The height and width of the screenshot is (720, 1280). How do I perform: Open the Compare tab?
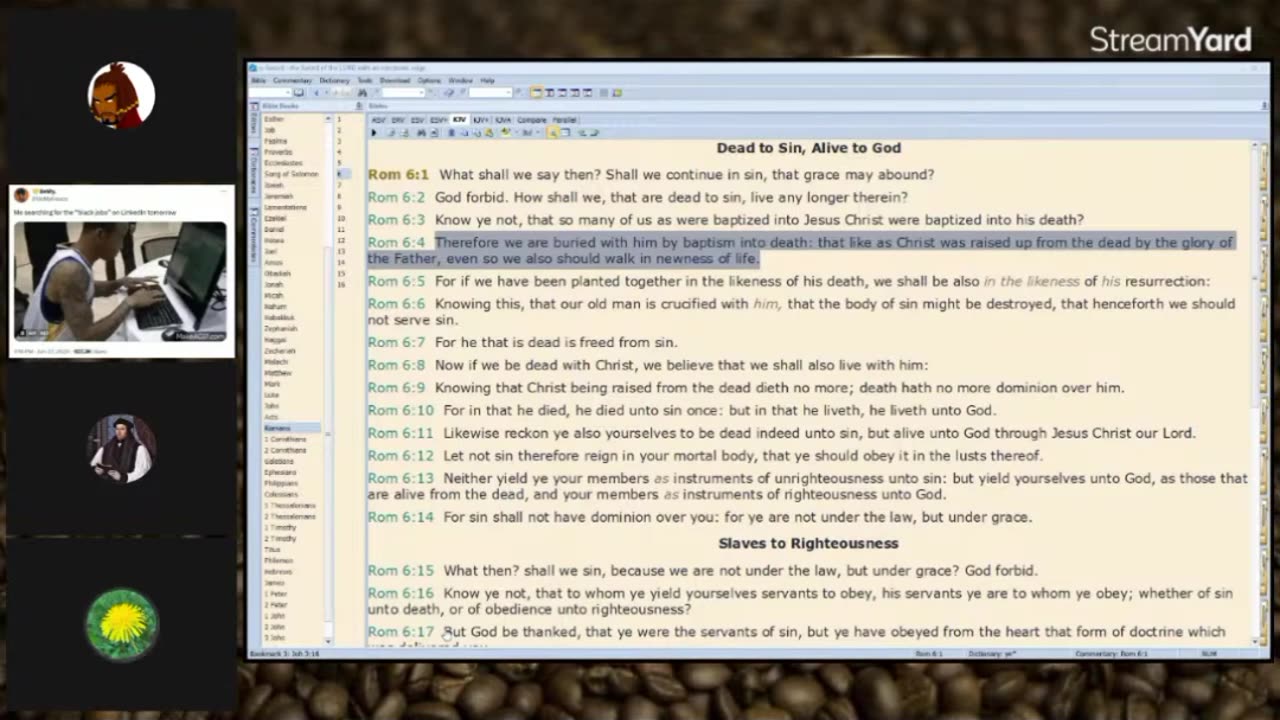click(x=531, y=120)
